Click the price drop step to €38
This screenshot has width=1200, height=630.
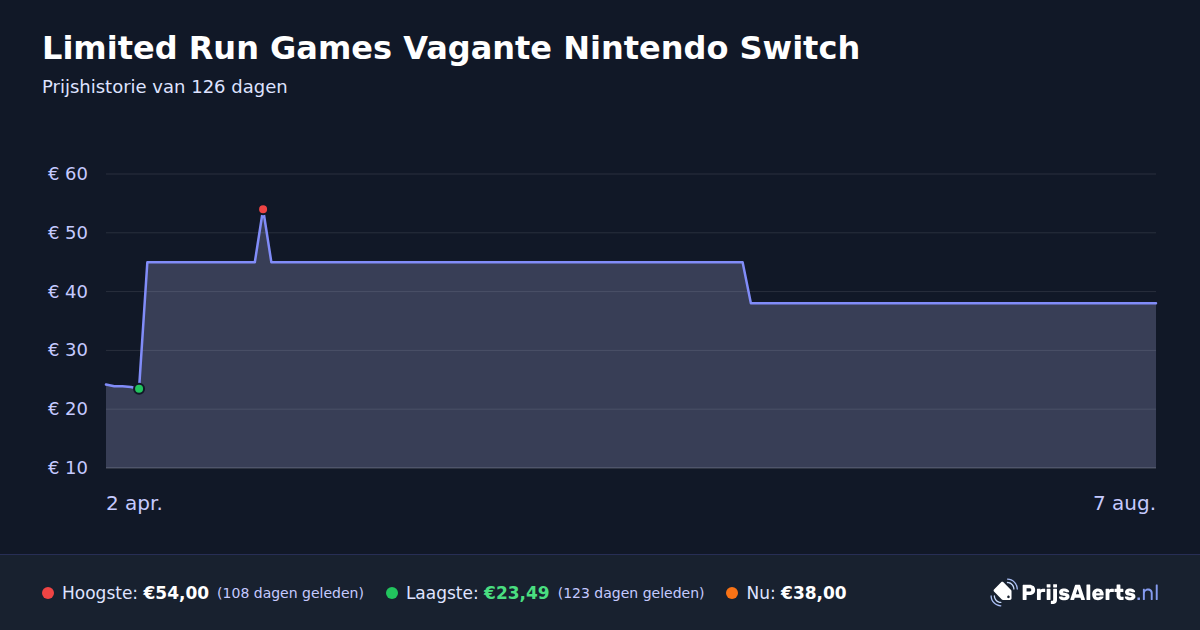[x=747, y=283]
